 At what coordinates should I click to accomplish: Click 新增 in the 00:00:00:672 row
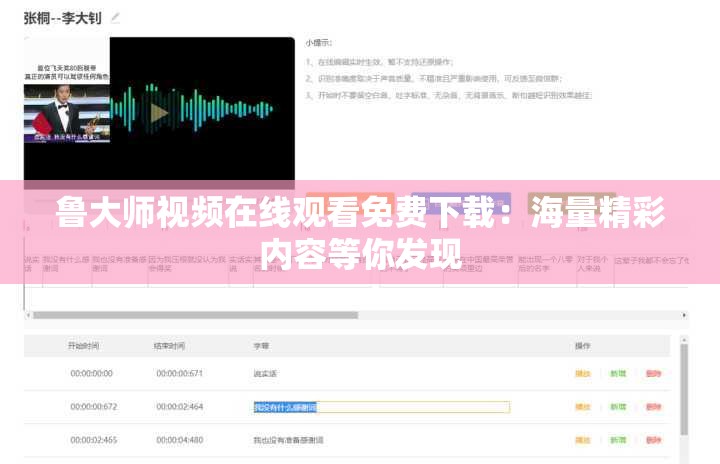point(618,407)
